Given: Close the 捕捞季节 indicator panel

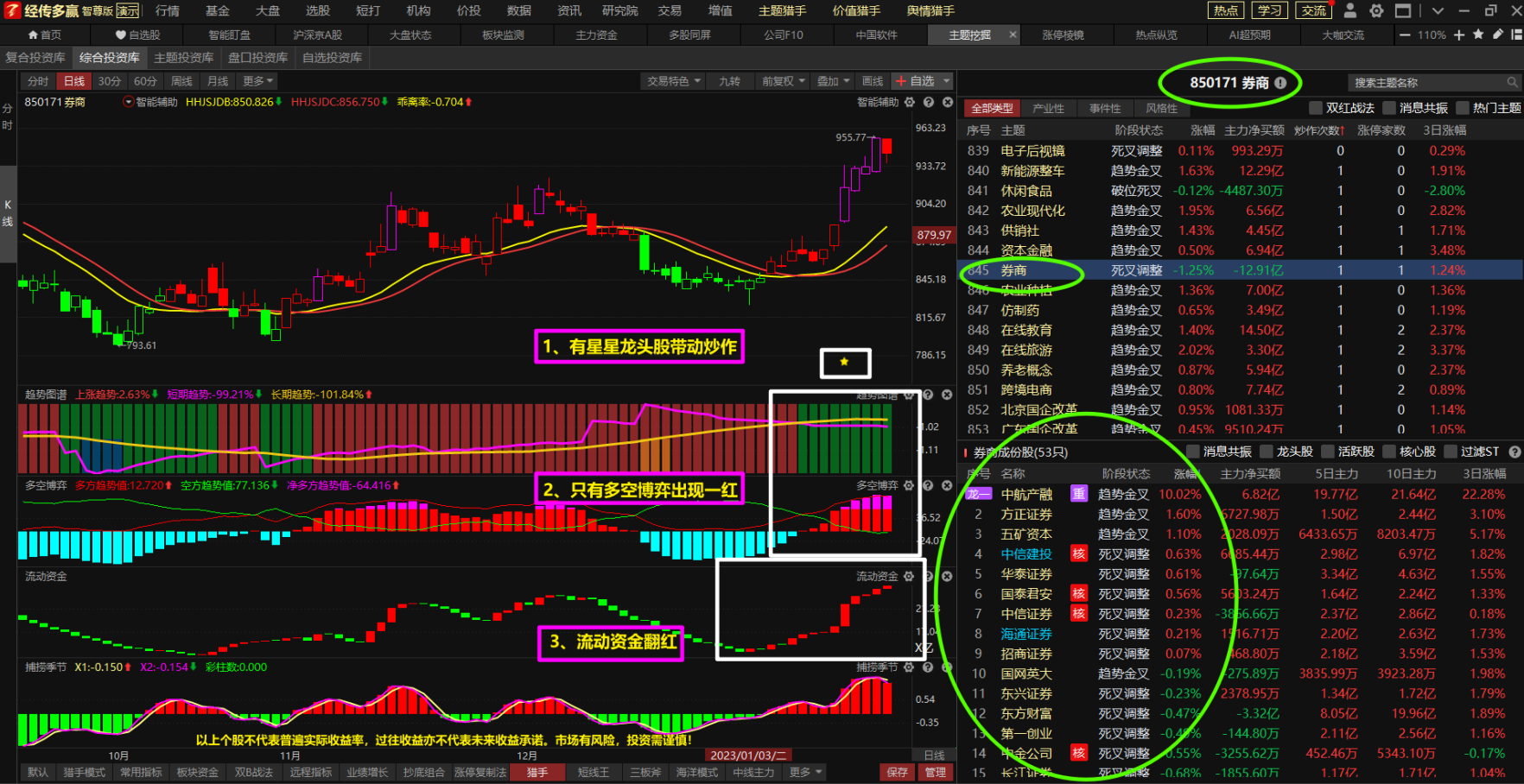Looking at the screenshot, I should click(947, 667).
